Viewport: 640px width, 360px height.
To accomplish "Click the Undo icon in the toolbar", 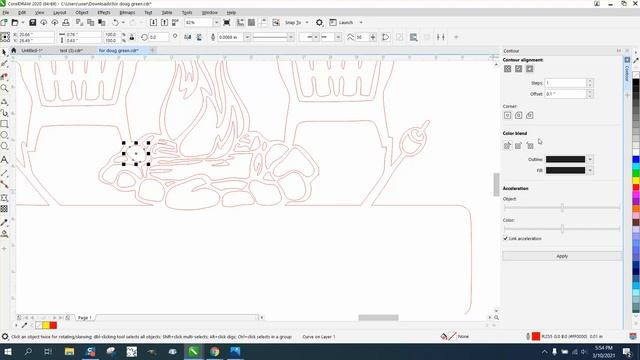I will [116, 22].
